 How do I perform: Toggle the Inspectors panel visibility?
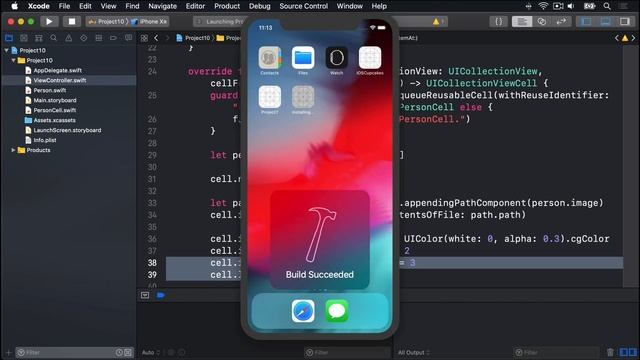(624, 21)
